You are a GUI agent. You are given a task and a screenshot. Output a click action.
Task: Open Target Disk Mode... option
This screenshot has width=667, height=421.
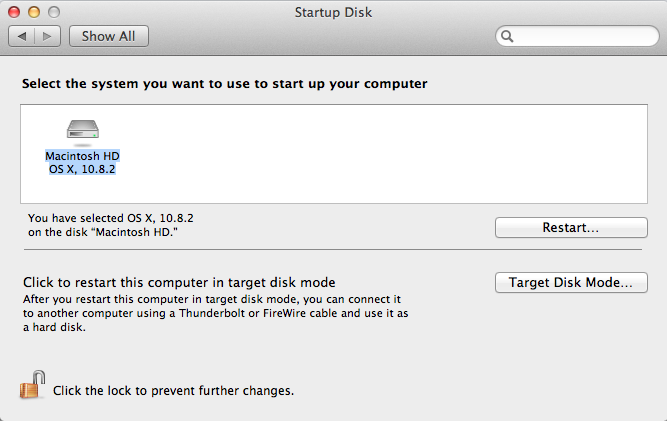(x=570, y=283)
